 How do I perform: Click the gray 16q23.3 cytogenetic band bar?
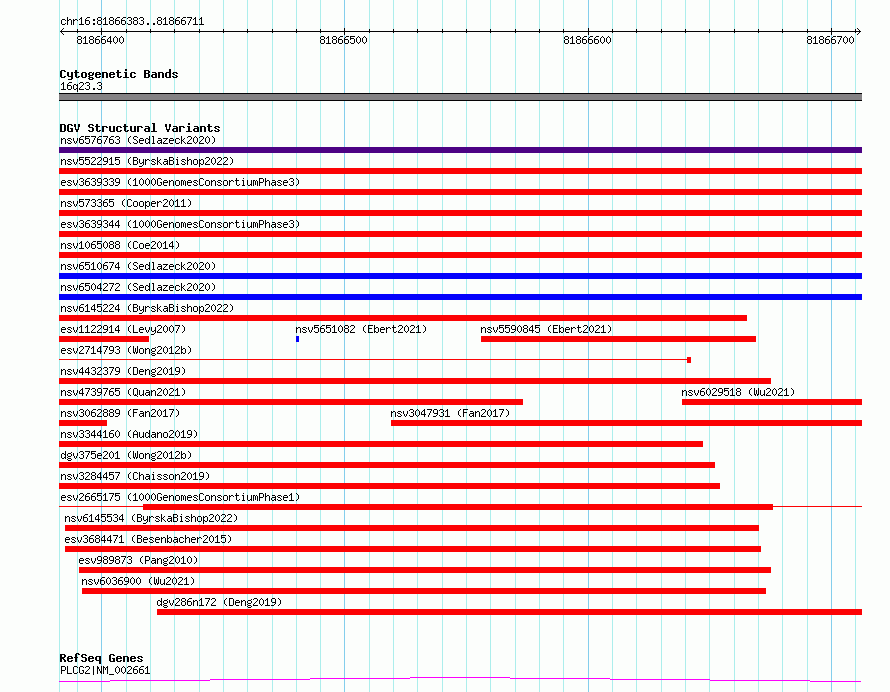460,97
